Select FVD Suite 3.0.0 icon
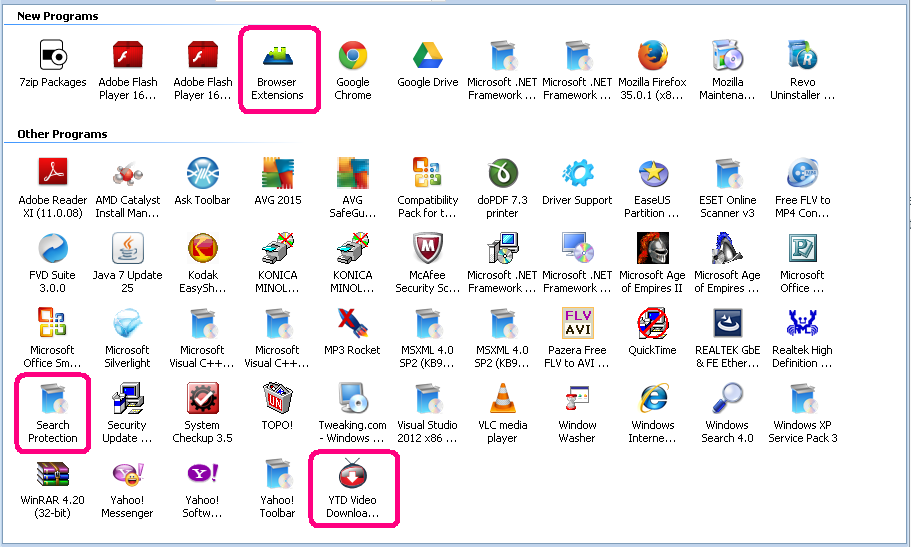The width and height of the screenshot is (911, 547). 53,248
